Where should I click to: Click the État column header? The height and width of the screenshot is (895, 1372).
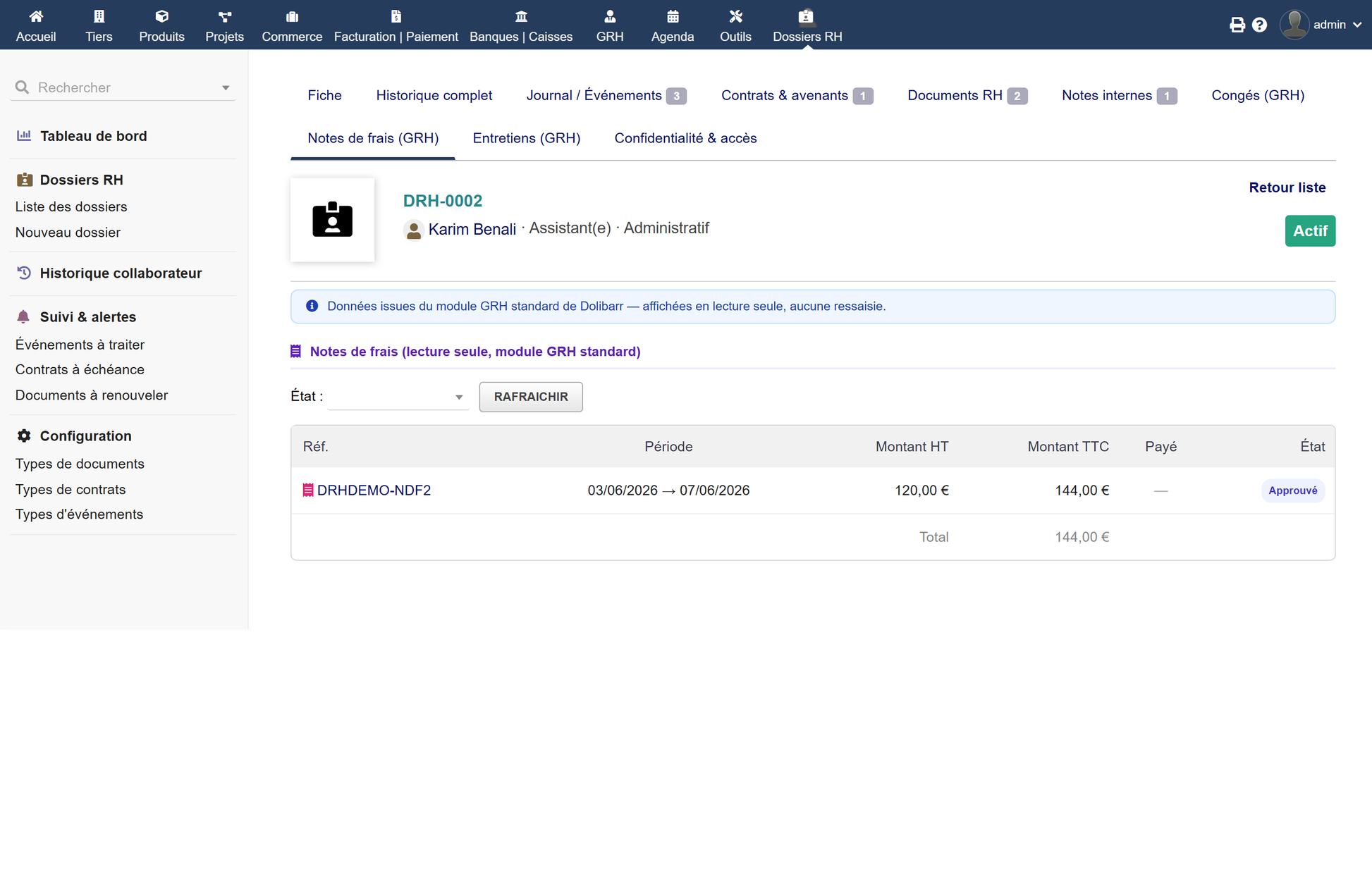(1312, 446)
